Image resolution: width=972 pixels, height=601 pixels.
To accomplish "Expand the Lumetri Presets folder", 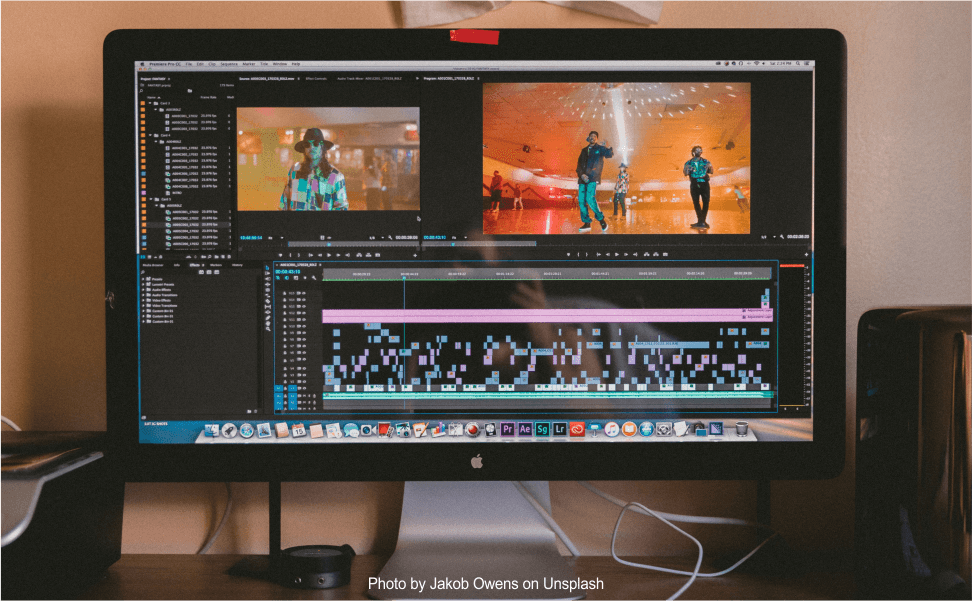I will point(143,284).
